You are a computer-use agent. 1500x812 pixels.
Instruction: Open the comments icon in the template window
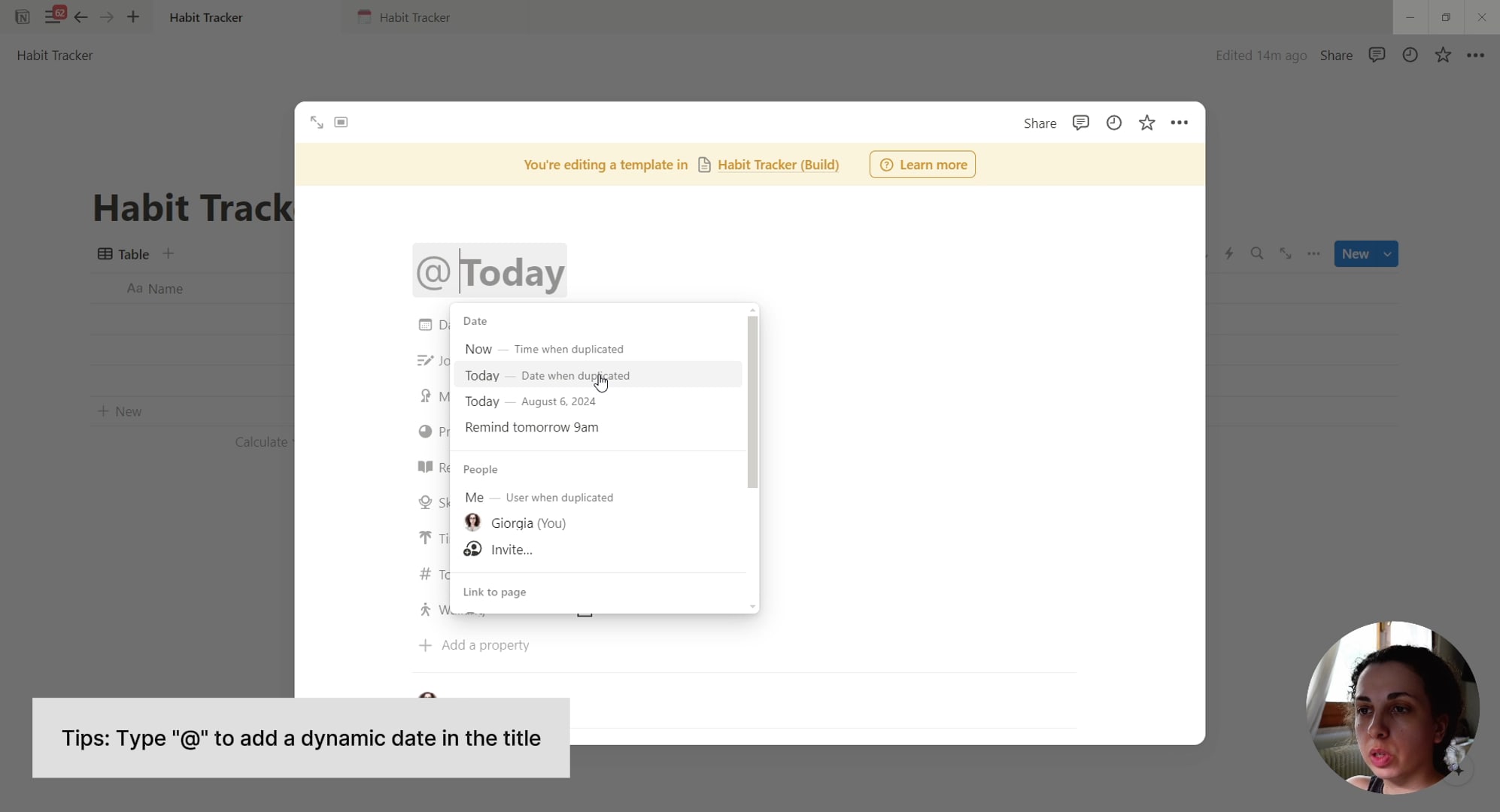(1081, 123)
